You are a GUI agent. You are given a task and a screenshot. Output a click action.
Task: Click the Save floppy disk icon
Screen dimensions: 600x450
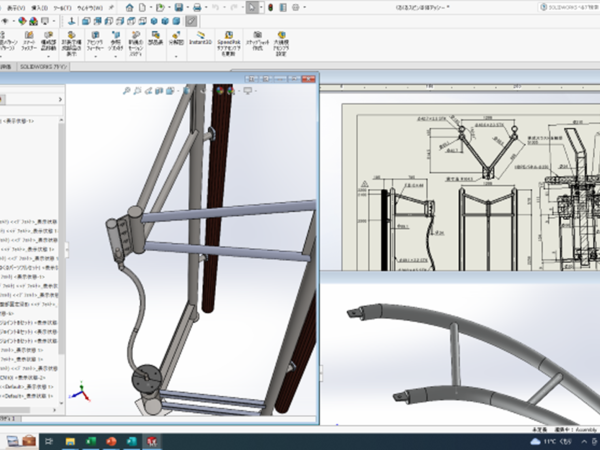(x=180, y=7)
